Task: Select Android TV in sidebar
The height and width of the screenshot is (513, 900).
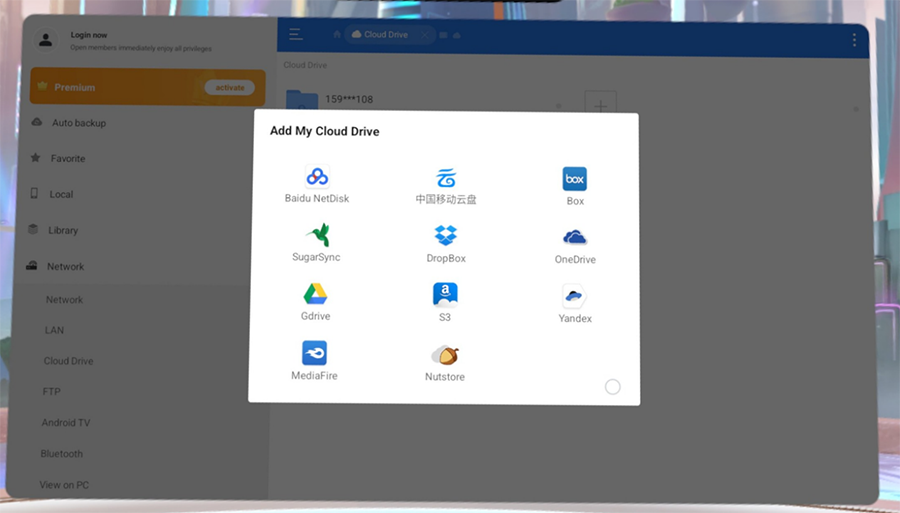Action: tap(65, 422)
